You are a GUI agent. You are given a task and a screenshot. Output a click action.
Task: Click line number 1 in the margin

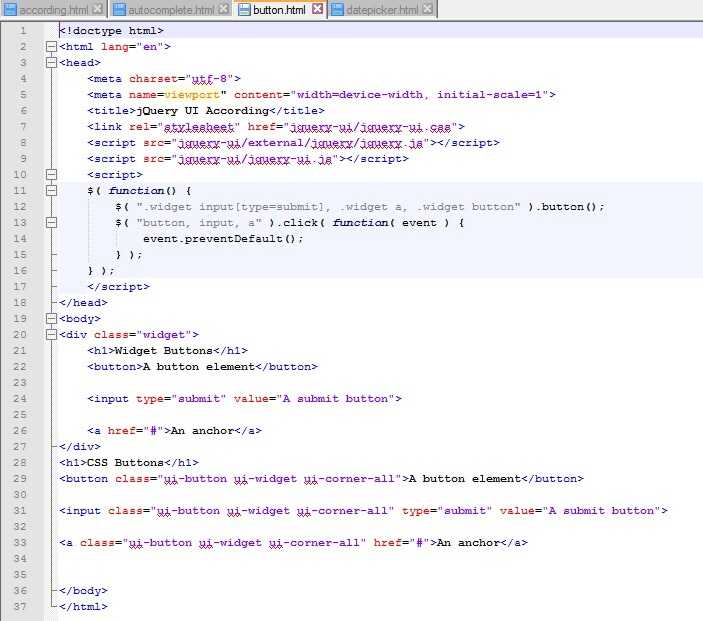tap(23, 30)
